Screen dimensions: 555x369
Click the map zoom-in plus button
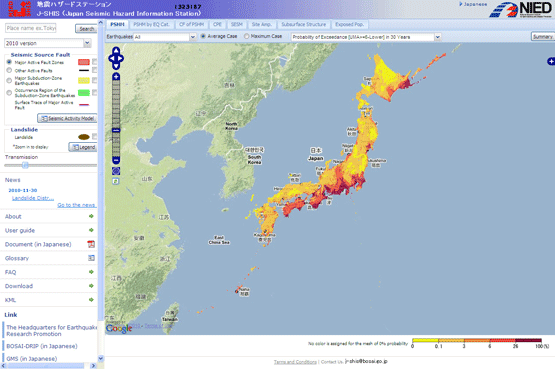click(116, 76)
